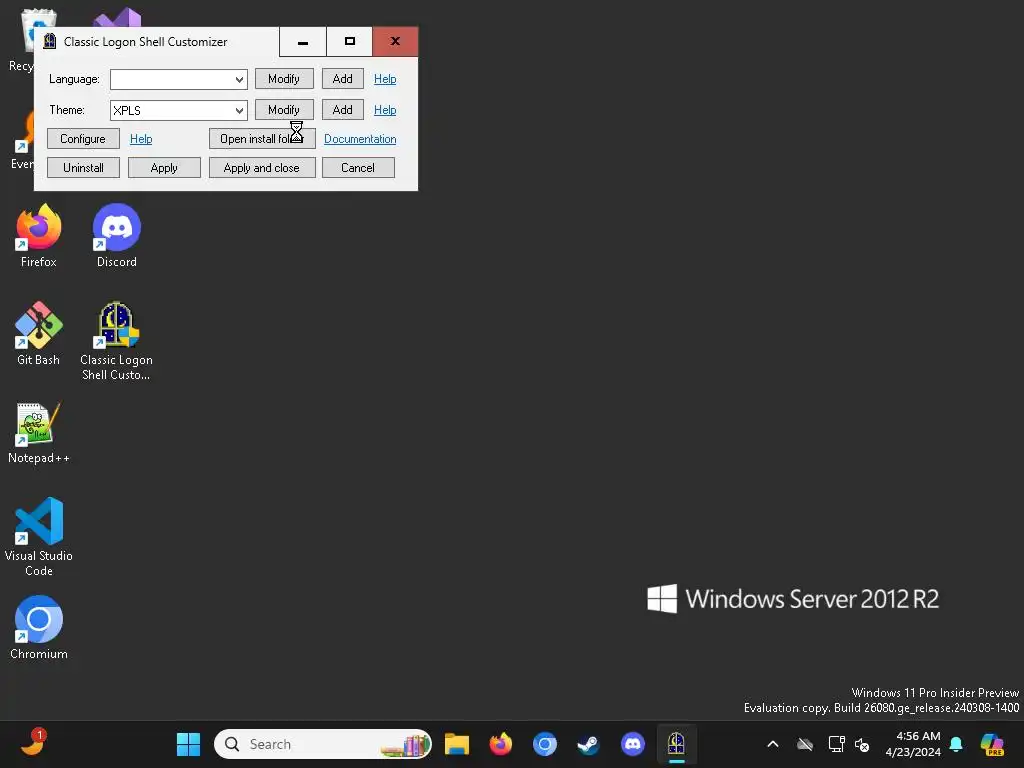Image resolution: width=1024 pixels, height=768 pixels.
Task: Click the Apply button
Action: click(x=164, y=168)
